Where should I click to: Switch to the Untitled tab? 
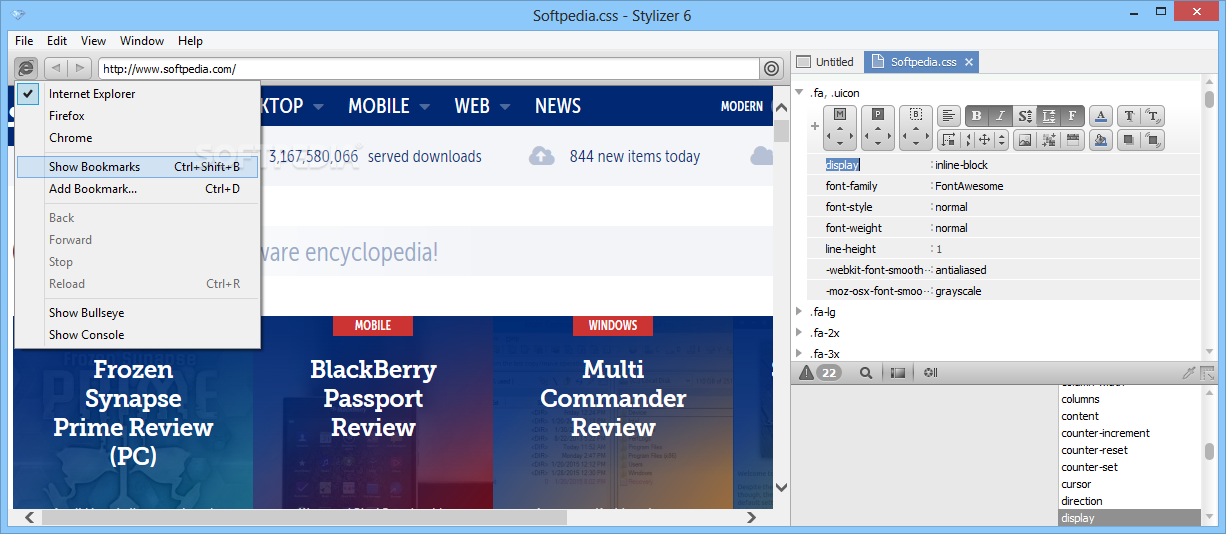tap(825, 62)
